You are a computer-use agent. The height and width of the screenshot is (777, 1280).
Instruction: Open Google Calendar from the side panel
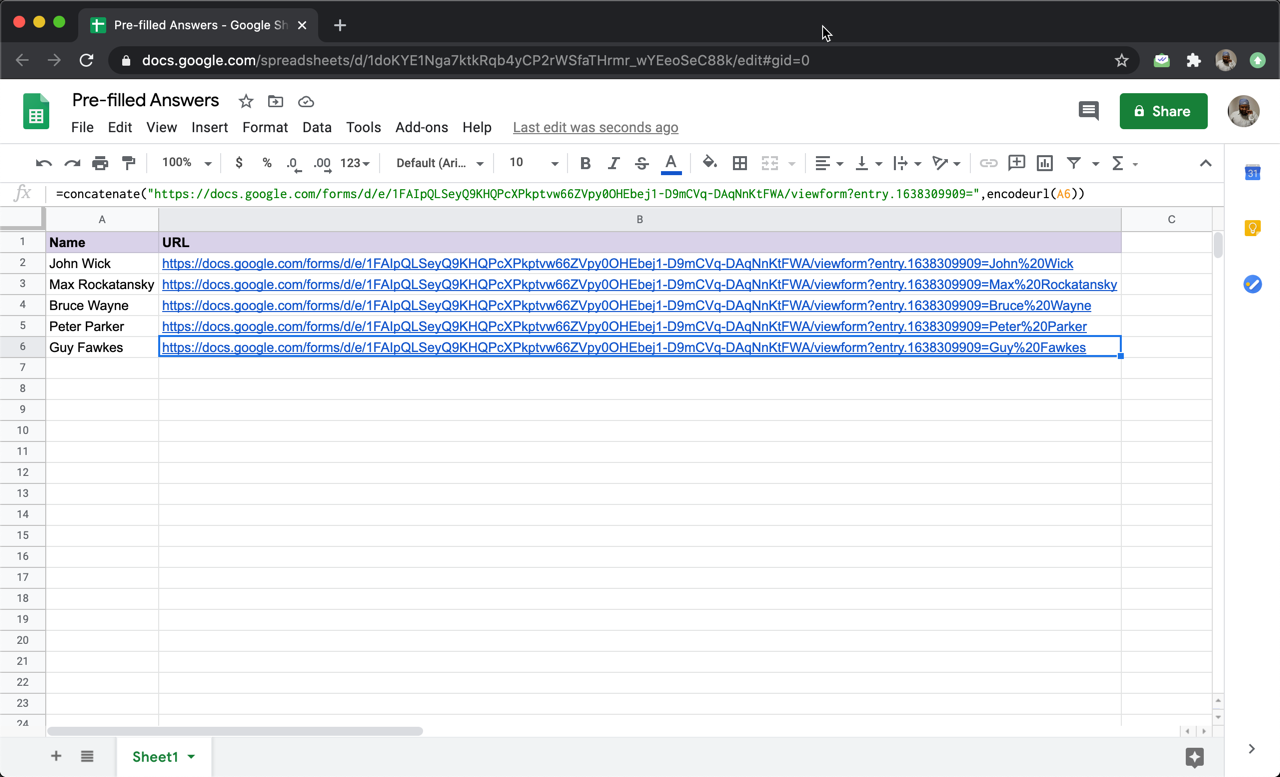1252,172
